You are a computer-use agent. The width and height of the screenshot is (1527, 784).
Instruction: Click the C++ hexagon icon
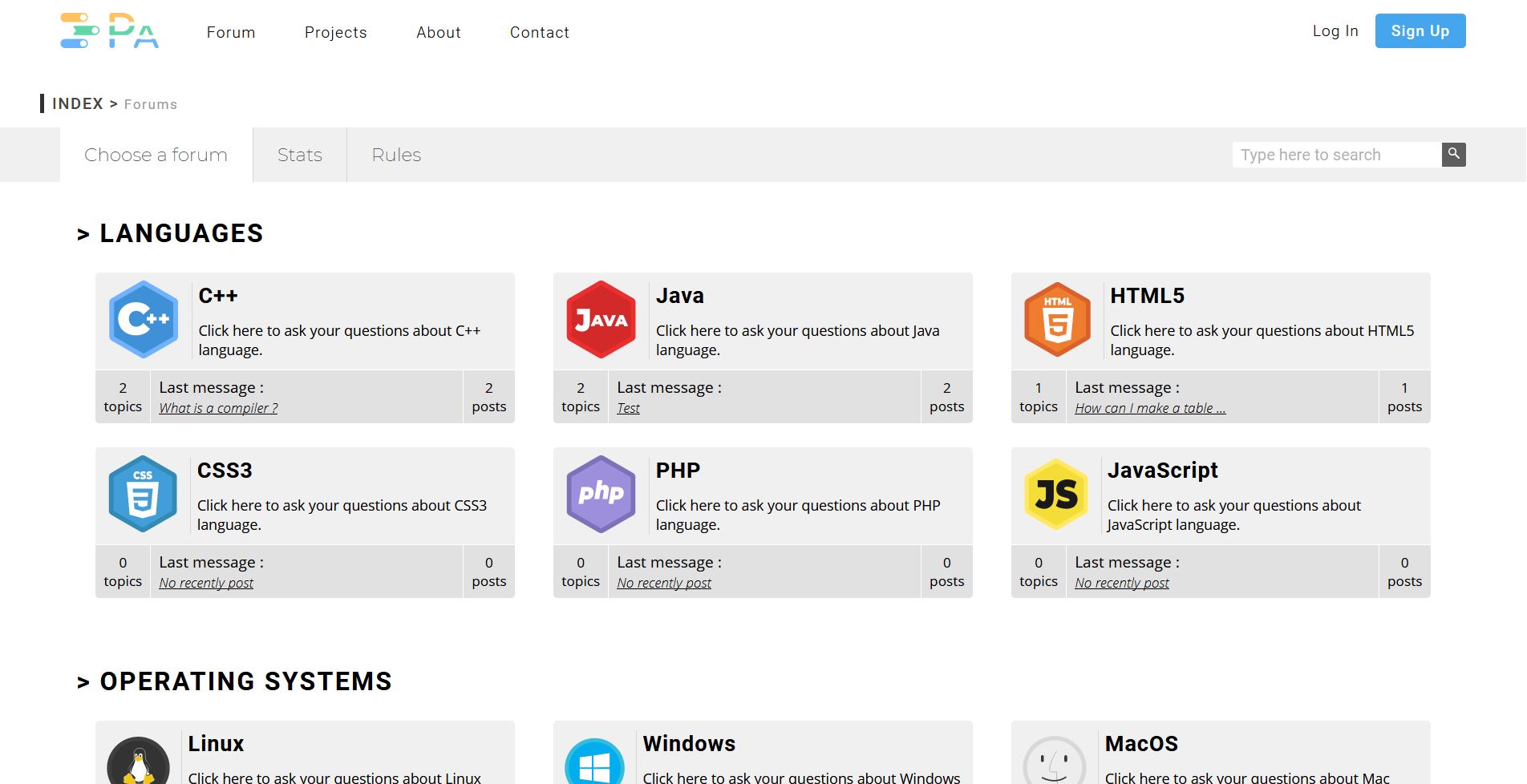pyautogui.click(x=144, y=319)
